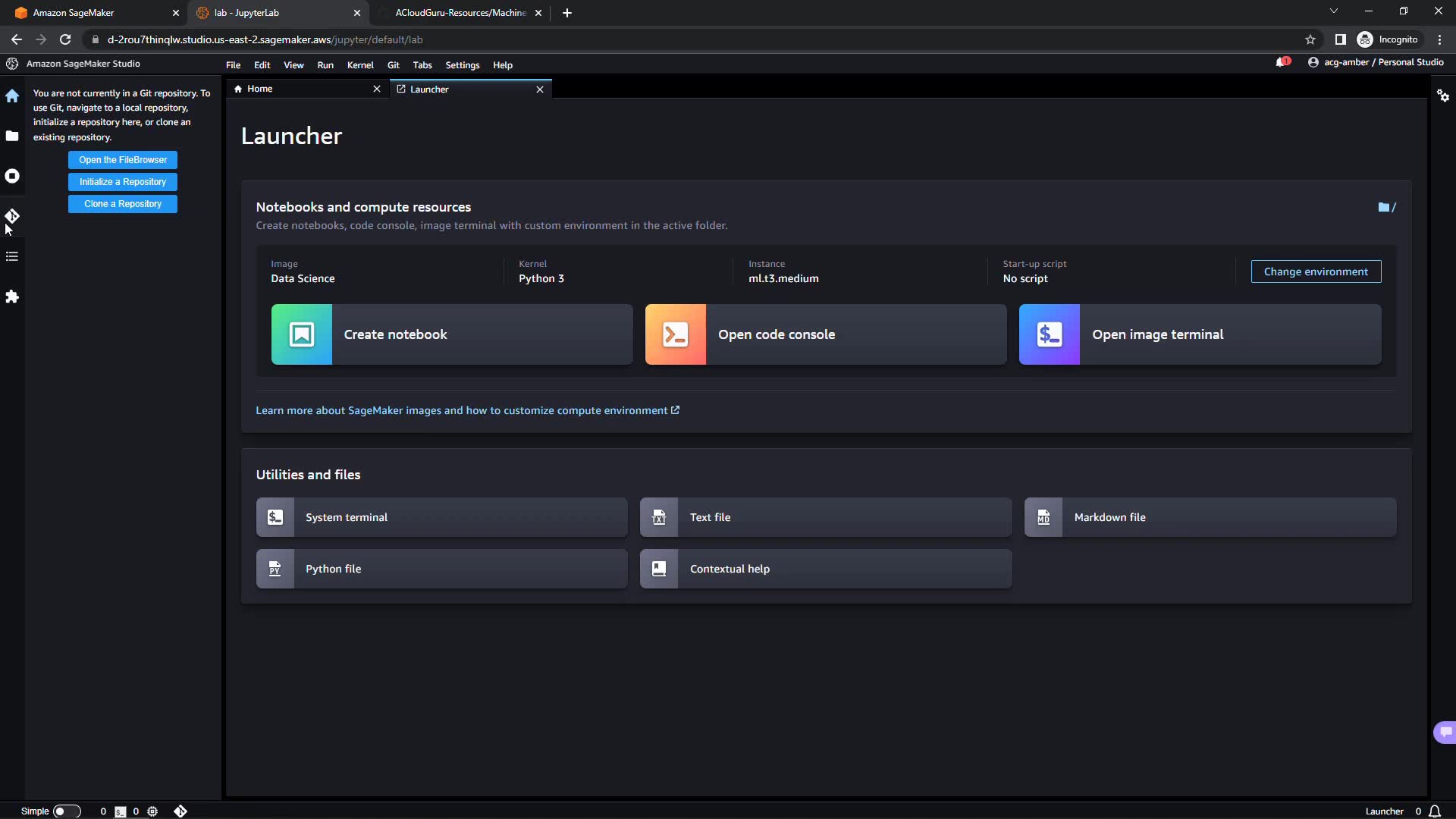Viewport: 1456px width, 819px height.
Task: Click the notifications bell in status bar
Action: [x=1435, y=811]
